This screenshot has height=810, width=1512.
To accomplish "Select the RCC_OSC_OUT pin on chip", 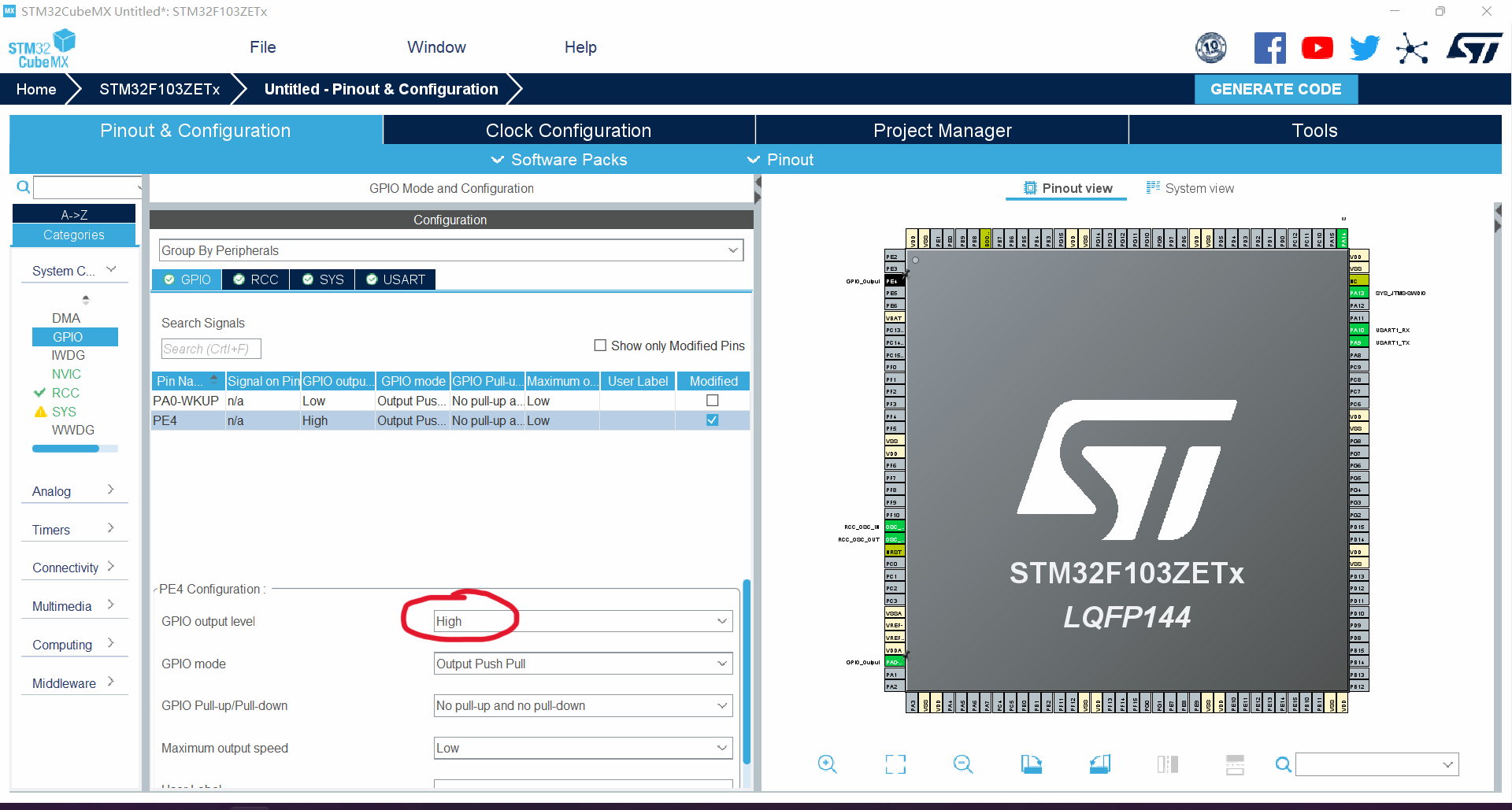I will (x=895, y=539).
